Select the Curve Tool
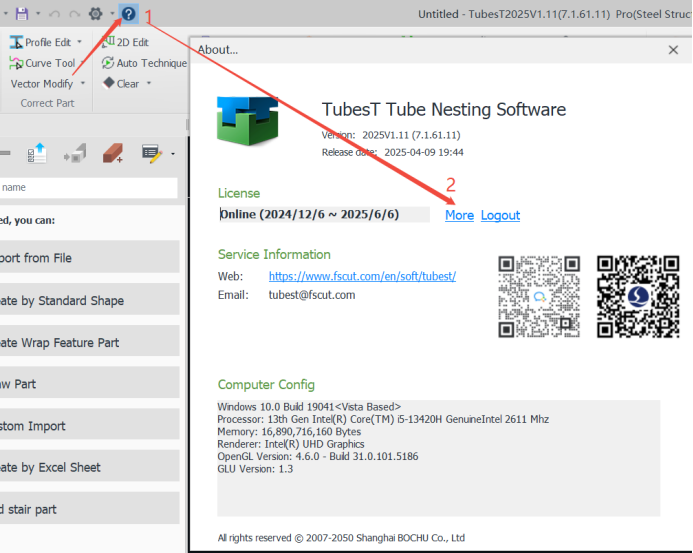 pos(42,63)
